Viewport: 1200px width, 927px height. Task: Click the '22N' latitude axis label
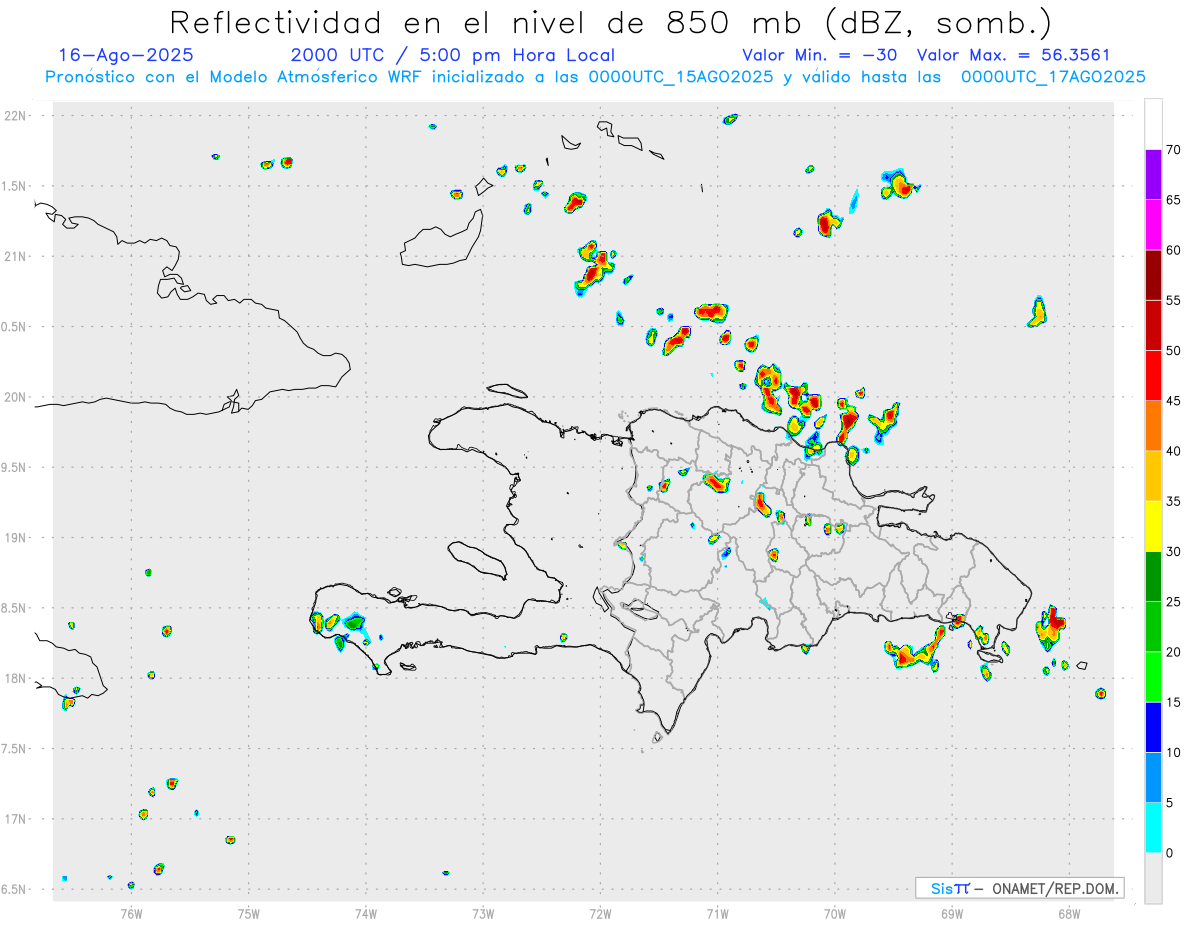(15, 116)
